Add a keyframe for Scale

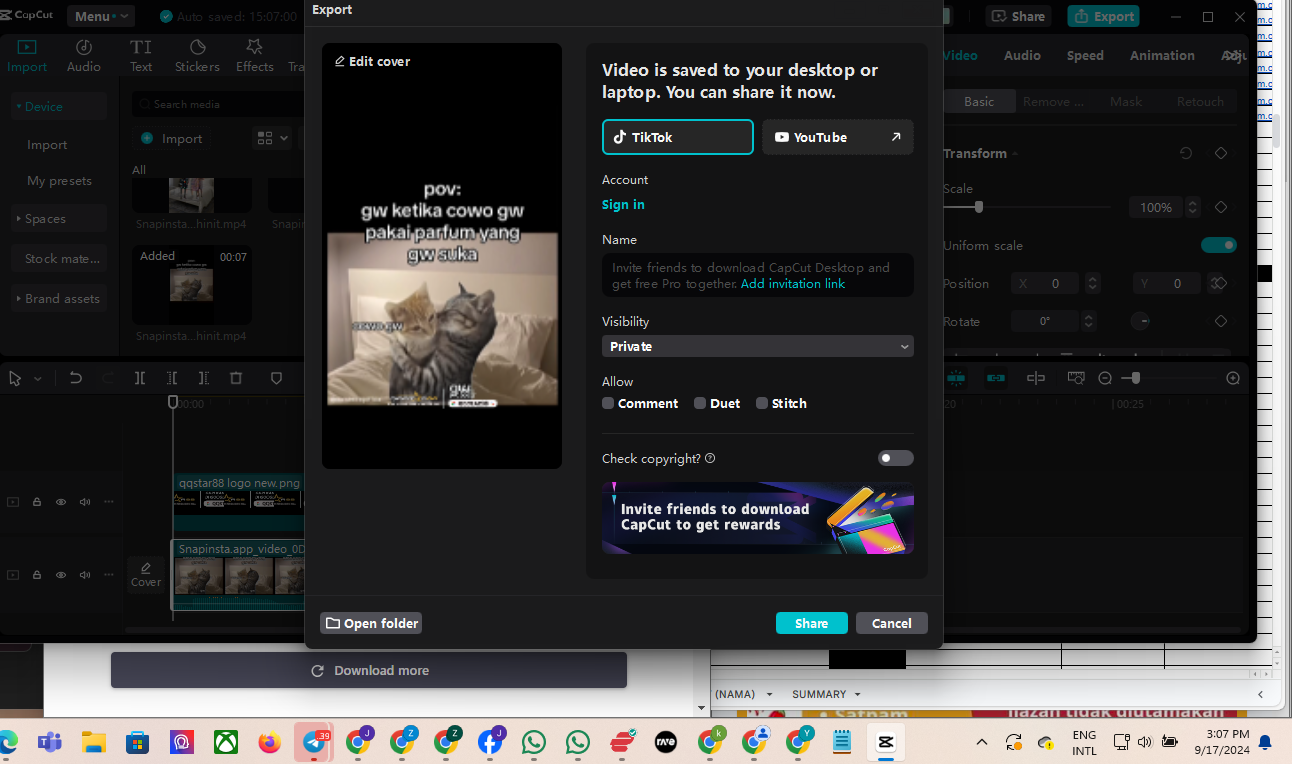click(1221, 207)
